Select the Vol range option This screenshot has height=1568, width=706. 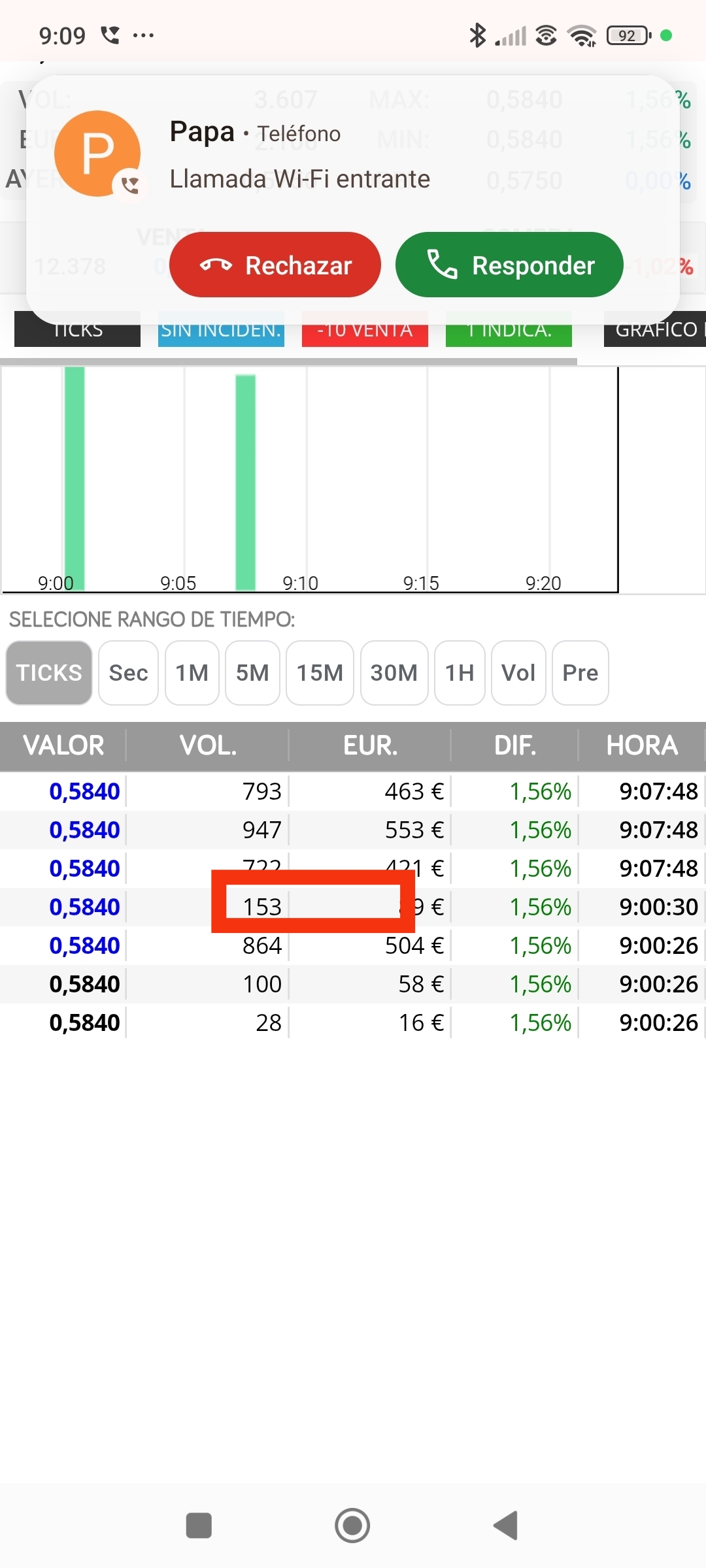tap(518, 673)
